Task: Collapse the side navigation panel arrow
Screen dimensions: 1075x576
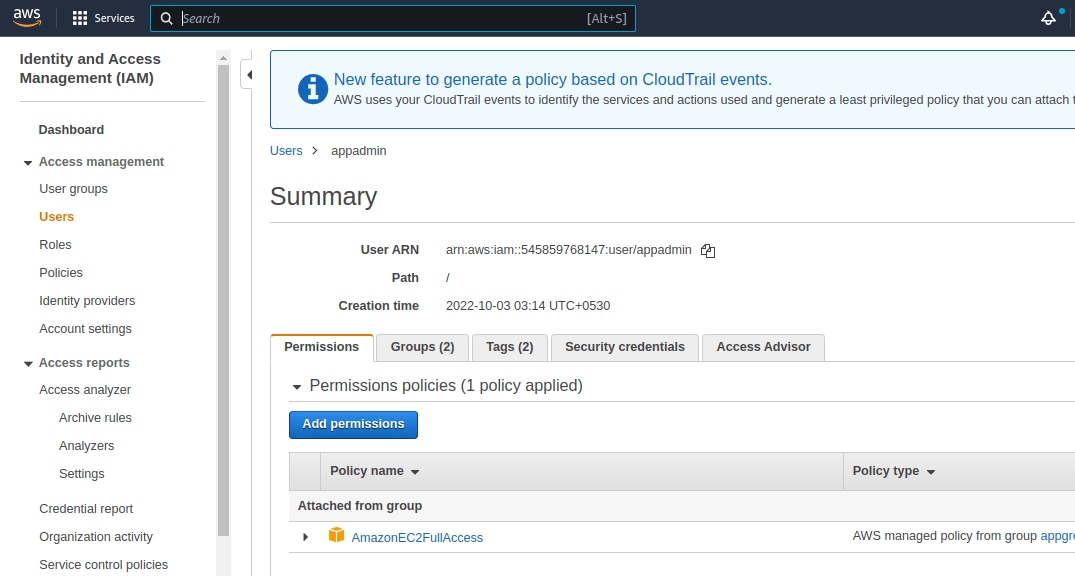Action: pyautogui.click(x=248, y=75)
